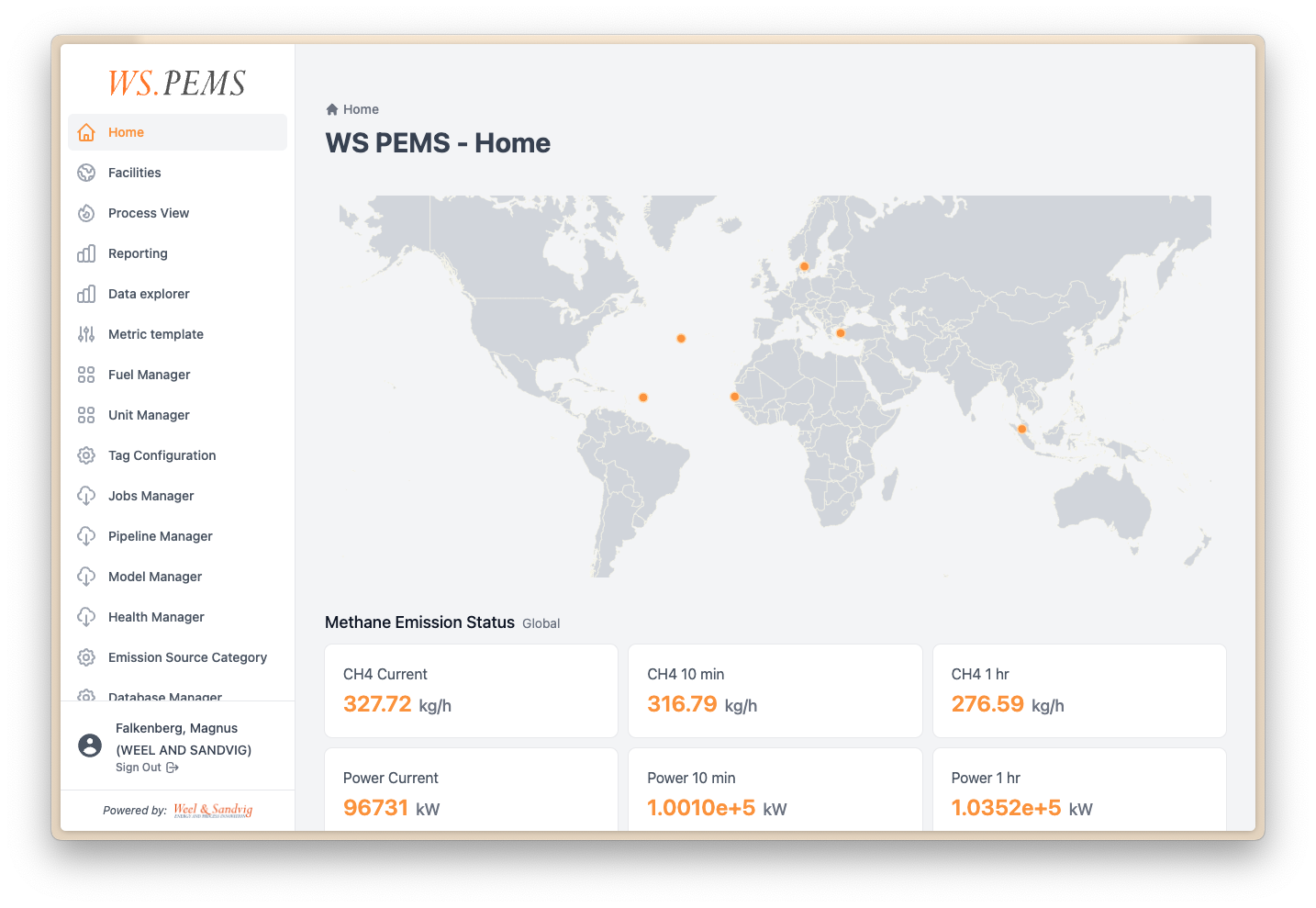Click the Fuel Manager grid icon
Viewport: 1316px width, 908px height.
pos(86,375)
